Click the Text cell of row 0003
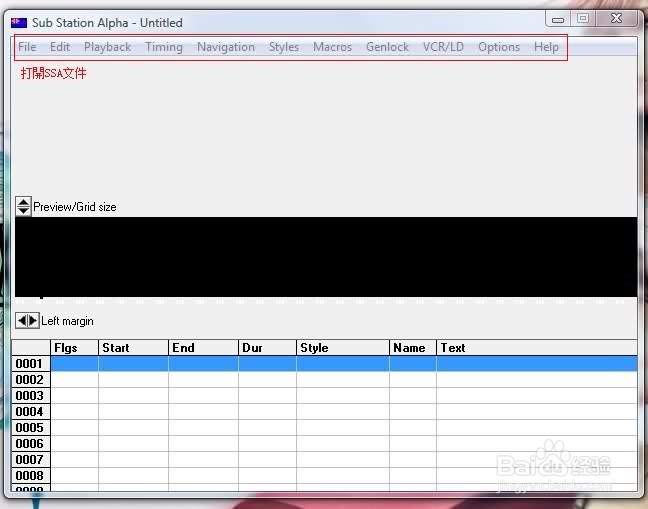 coord(537,396)
